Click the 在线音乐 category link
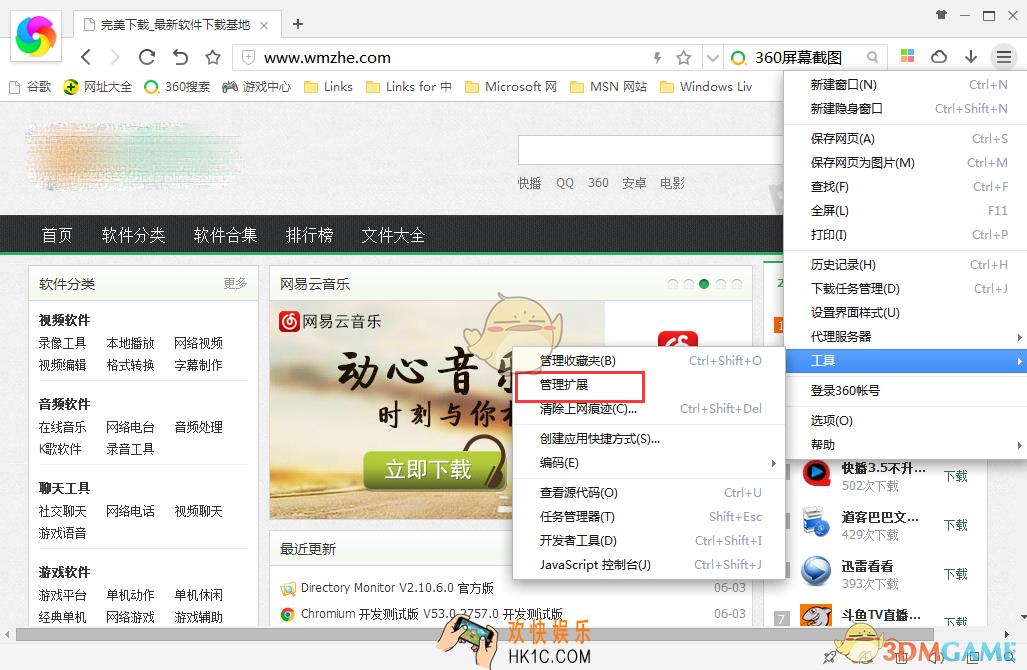This screenshot has height=670, width=1027. [62, 427]
